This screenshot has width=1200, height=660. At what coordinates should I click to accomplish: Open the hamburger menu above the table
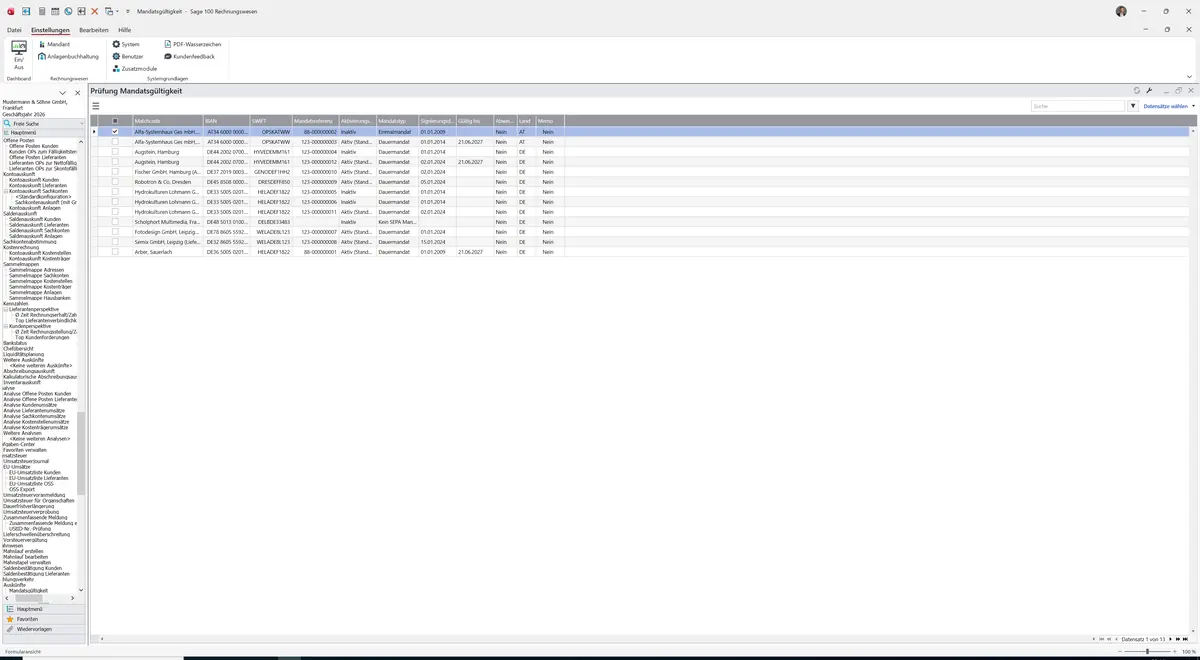(96, 105)
